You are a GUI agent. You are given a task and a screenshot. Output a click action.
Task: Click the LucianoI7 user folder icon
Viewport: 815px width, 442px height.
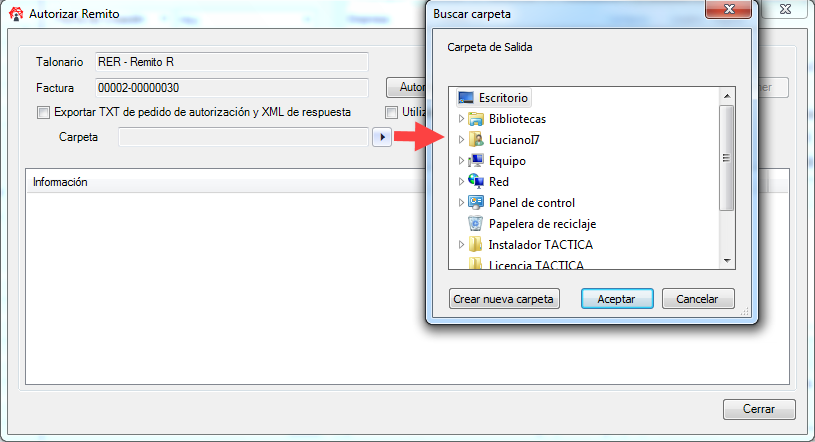476,140
